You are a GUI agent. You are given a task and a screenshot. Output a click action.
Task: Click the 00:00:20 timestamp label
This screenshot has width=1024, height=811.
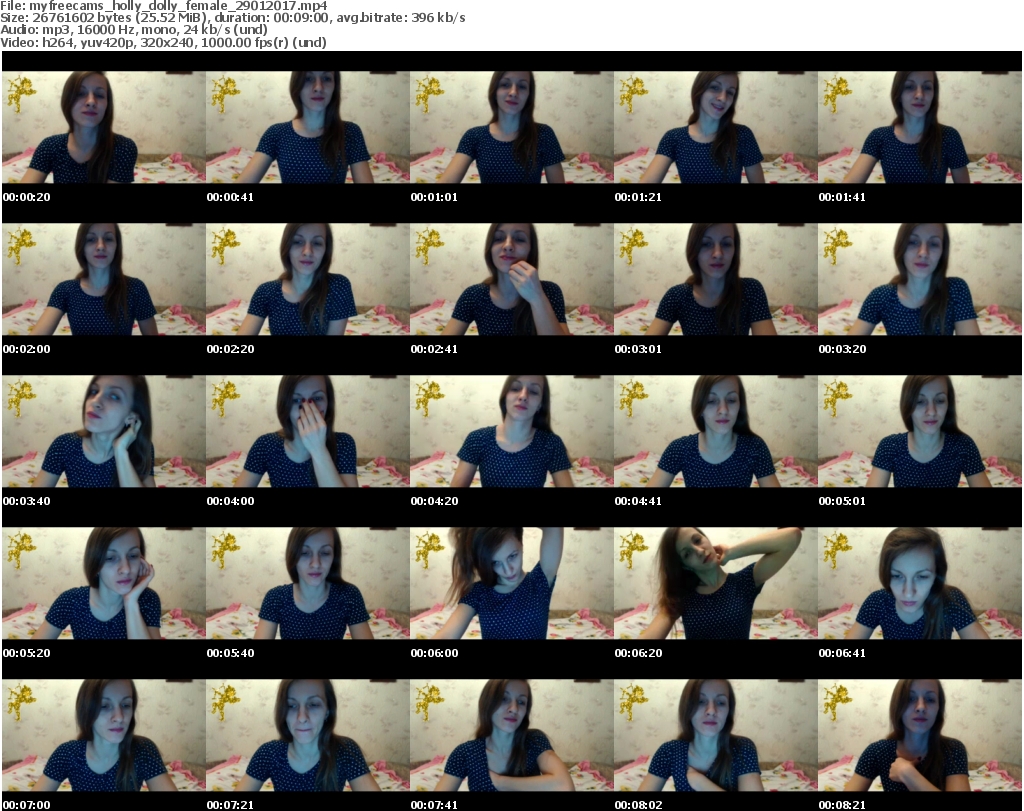(x=27, y=197)
